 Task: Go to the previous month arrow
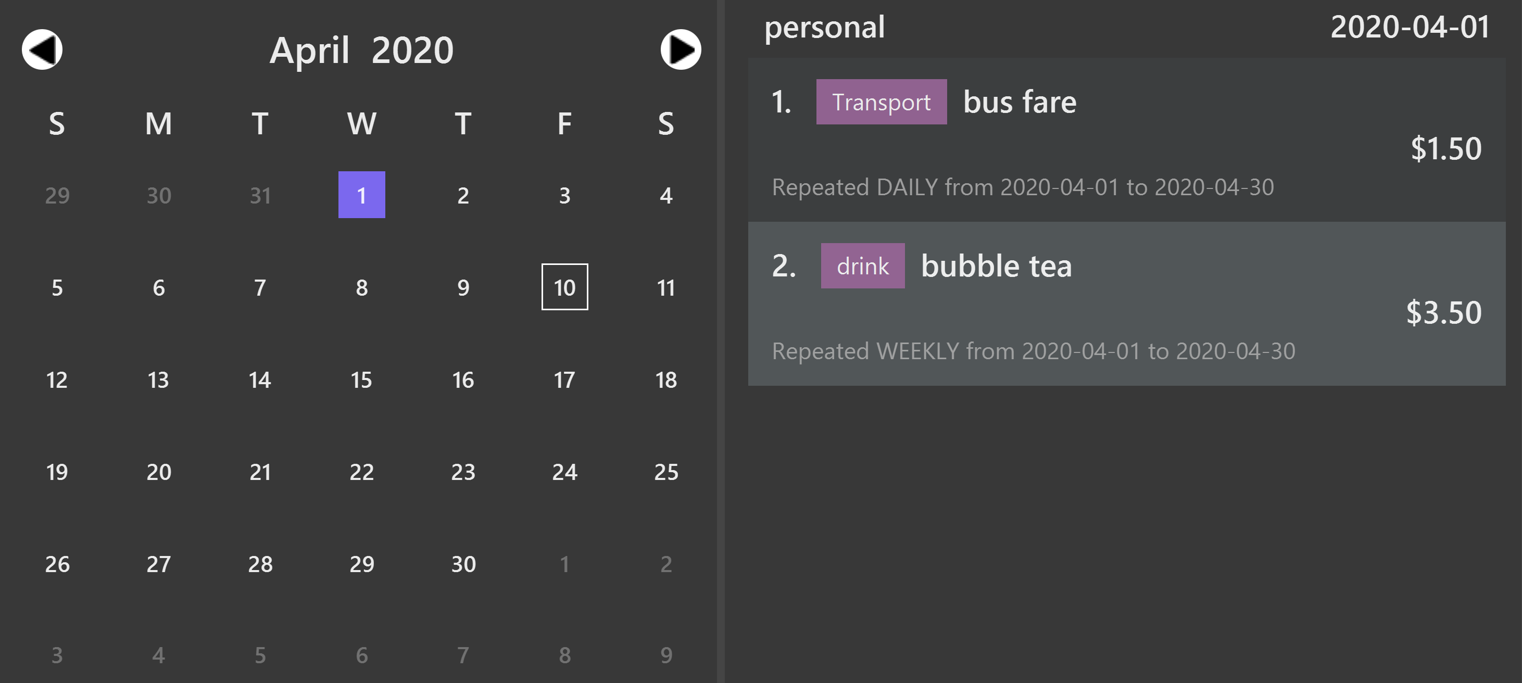click(x=42, y=49)
